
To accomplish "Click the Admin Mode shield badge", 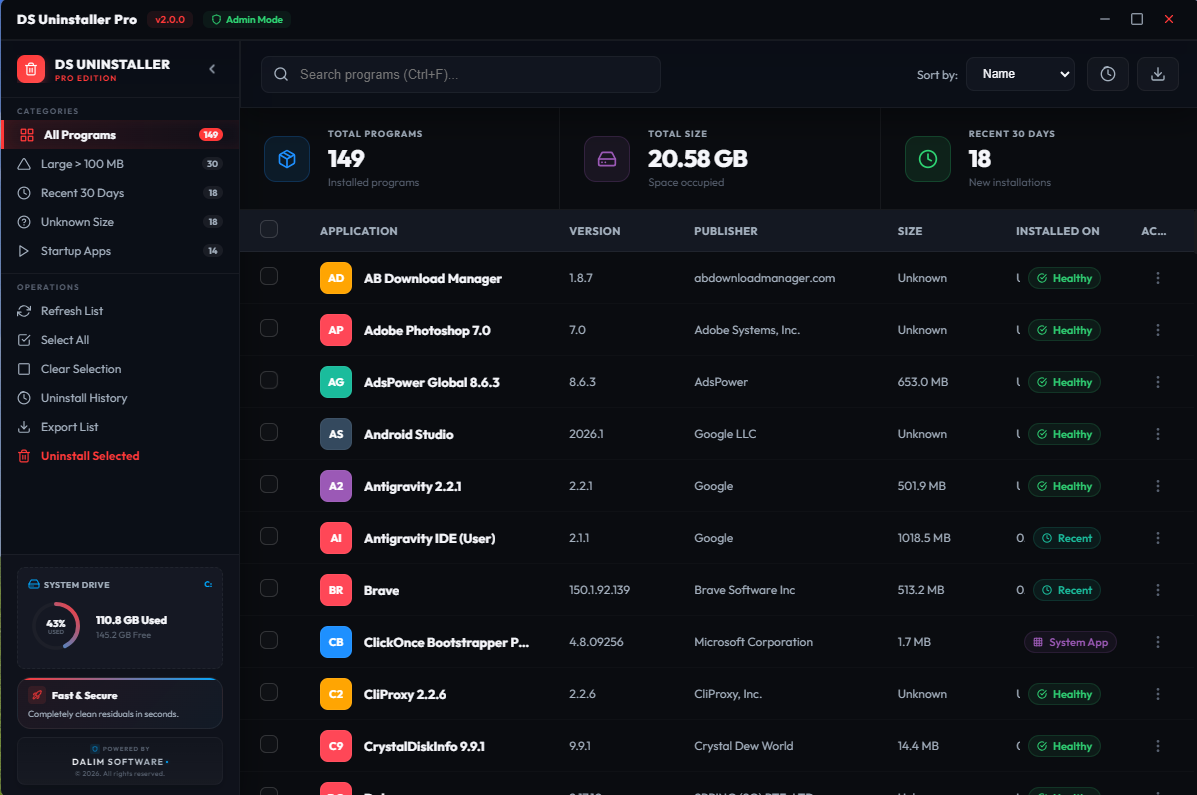I will [247, 19].
